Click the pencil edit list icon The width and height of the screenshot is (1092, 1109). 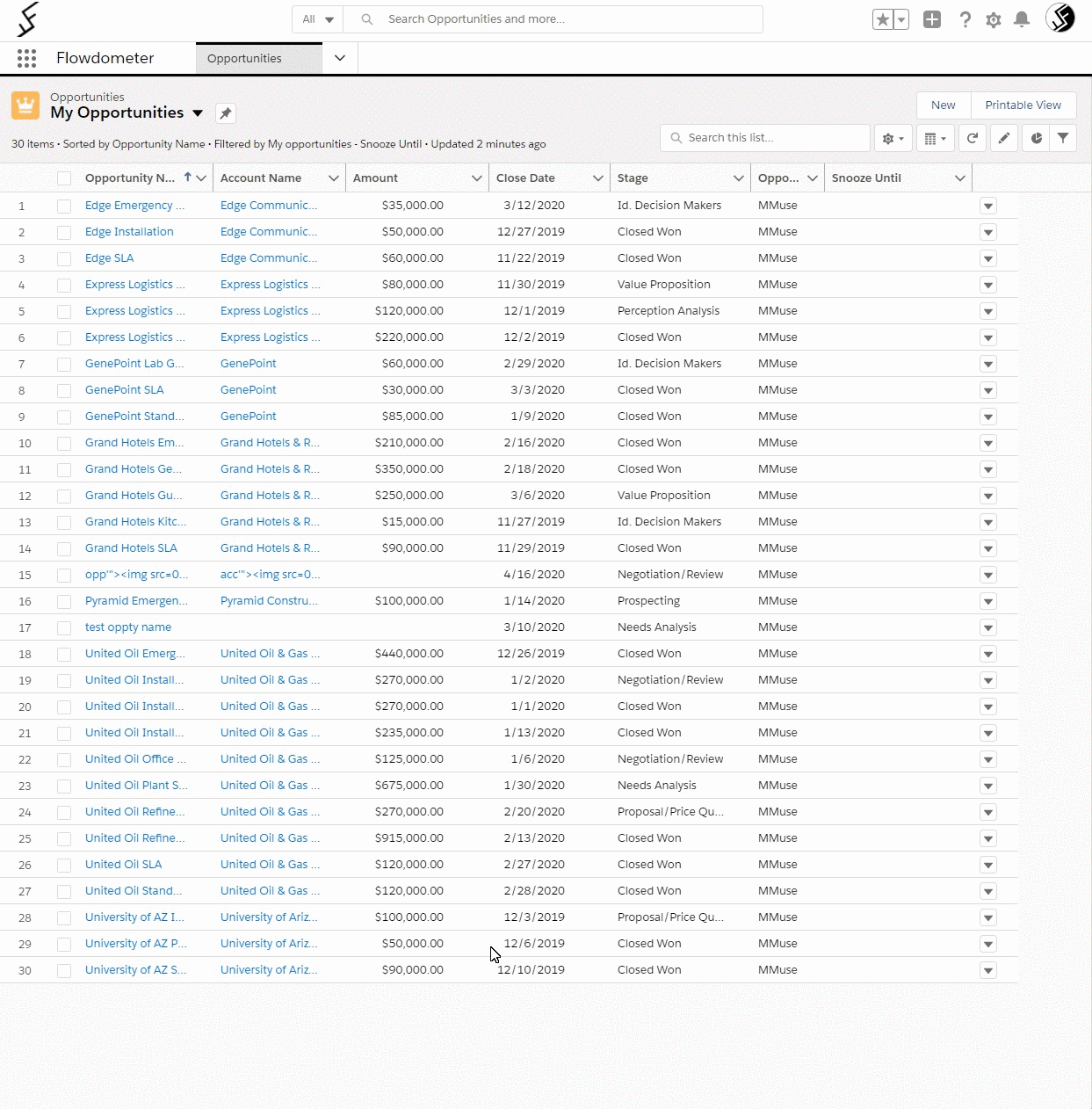(x=1004, y=138)
